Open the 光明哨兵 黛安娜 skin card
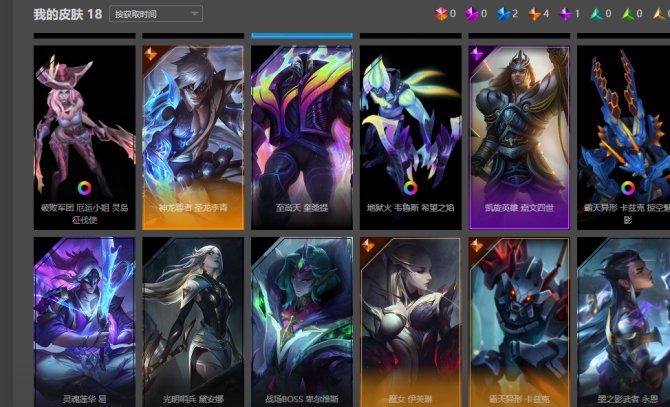 tap(193, 322)
